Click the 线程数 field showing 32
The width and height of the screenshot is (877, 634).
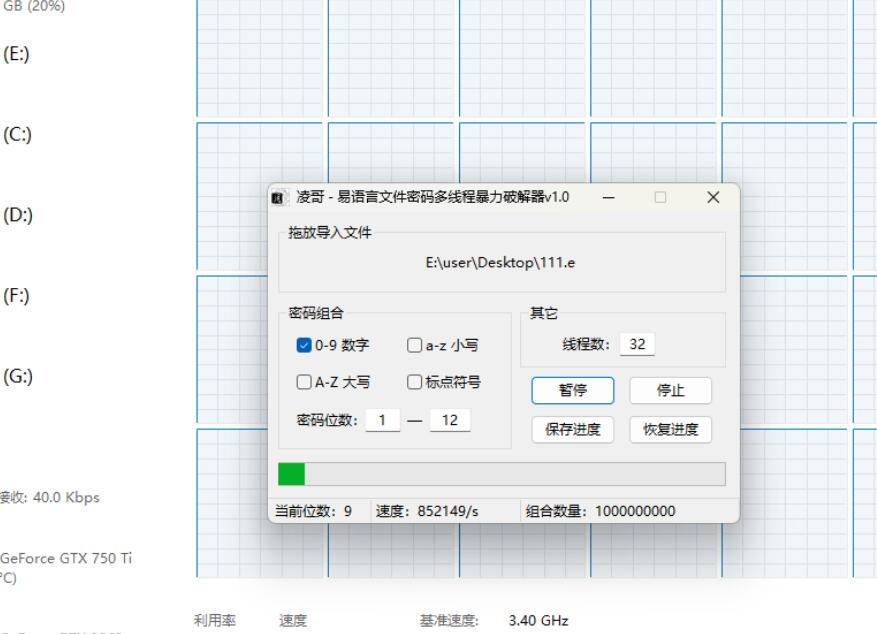click(x=637, y=345)
